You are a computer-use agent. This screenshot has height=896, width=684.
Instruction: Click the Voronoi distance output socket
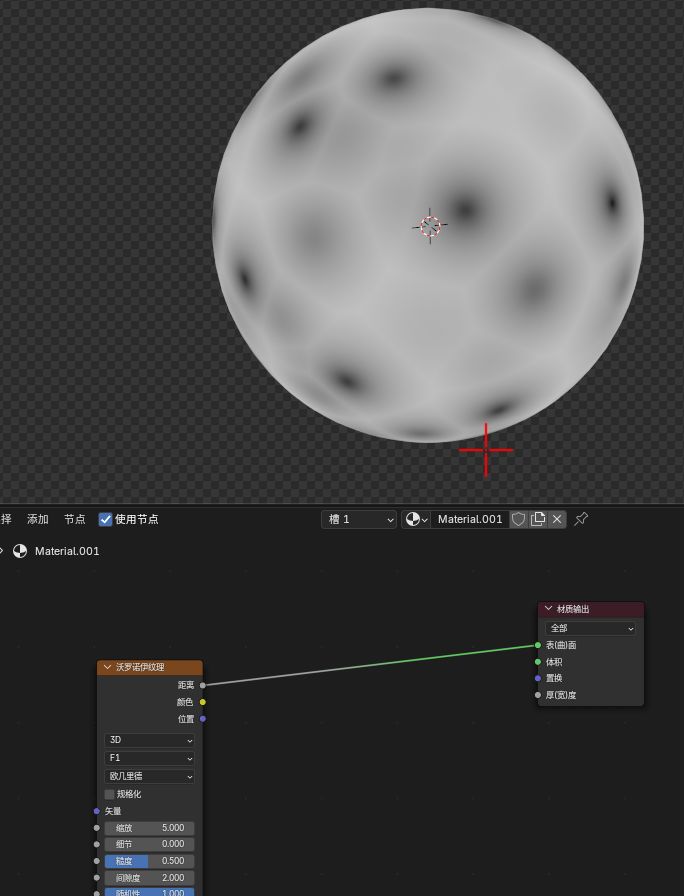(x=203, y=685)
